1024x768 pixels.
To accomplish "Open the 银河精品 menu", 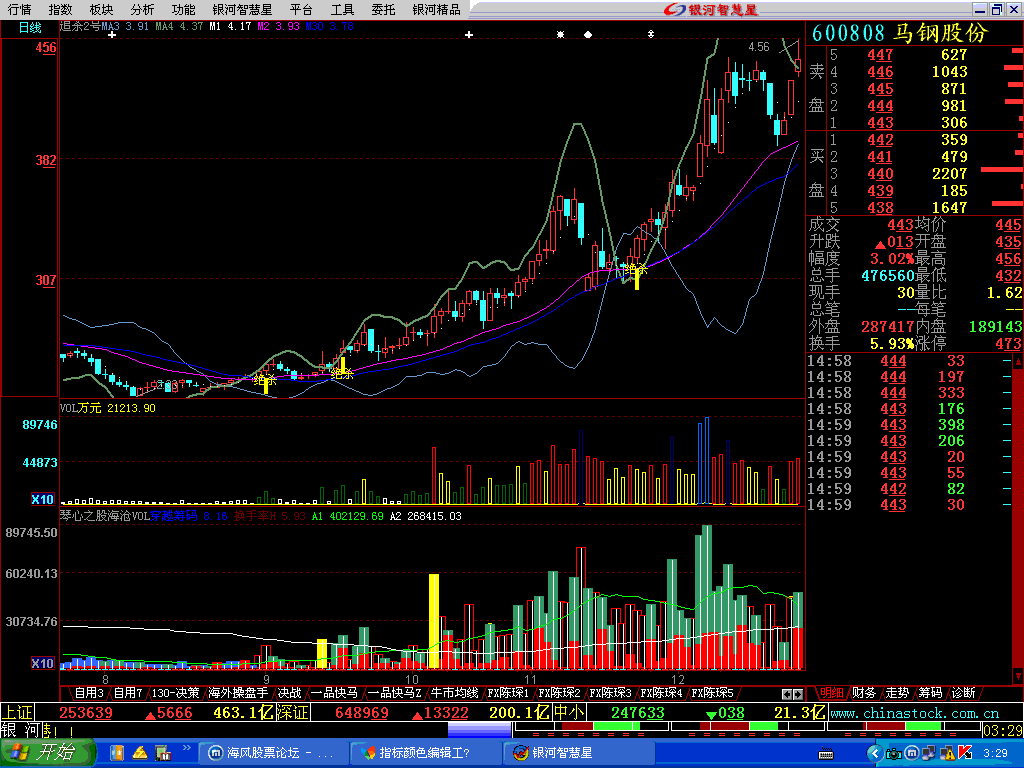I will point(436,9).
